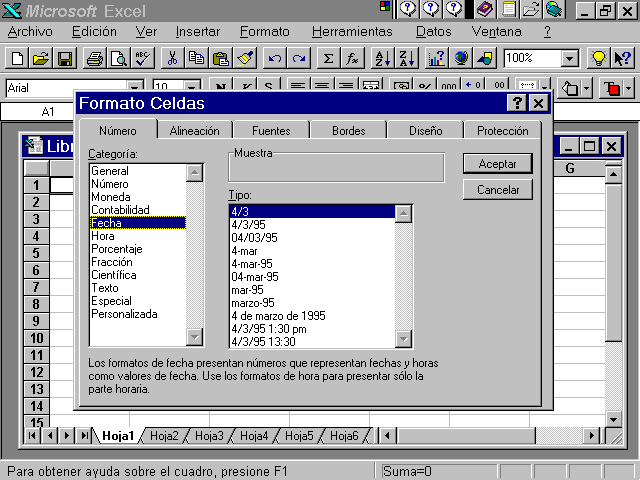Screen dimensions: 640x480
Task: Select row 7 header in worksheet
Action: 36,287
